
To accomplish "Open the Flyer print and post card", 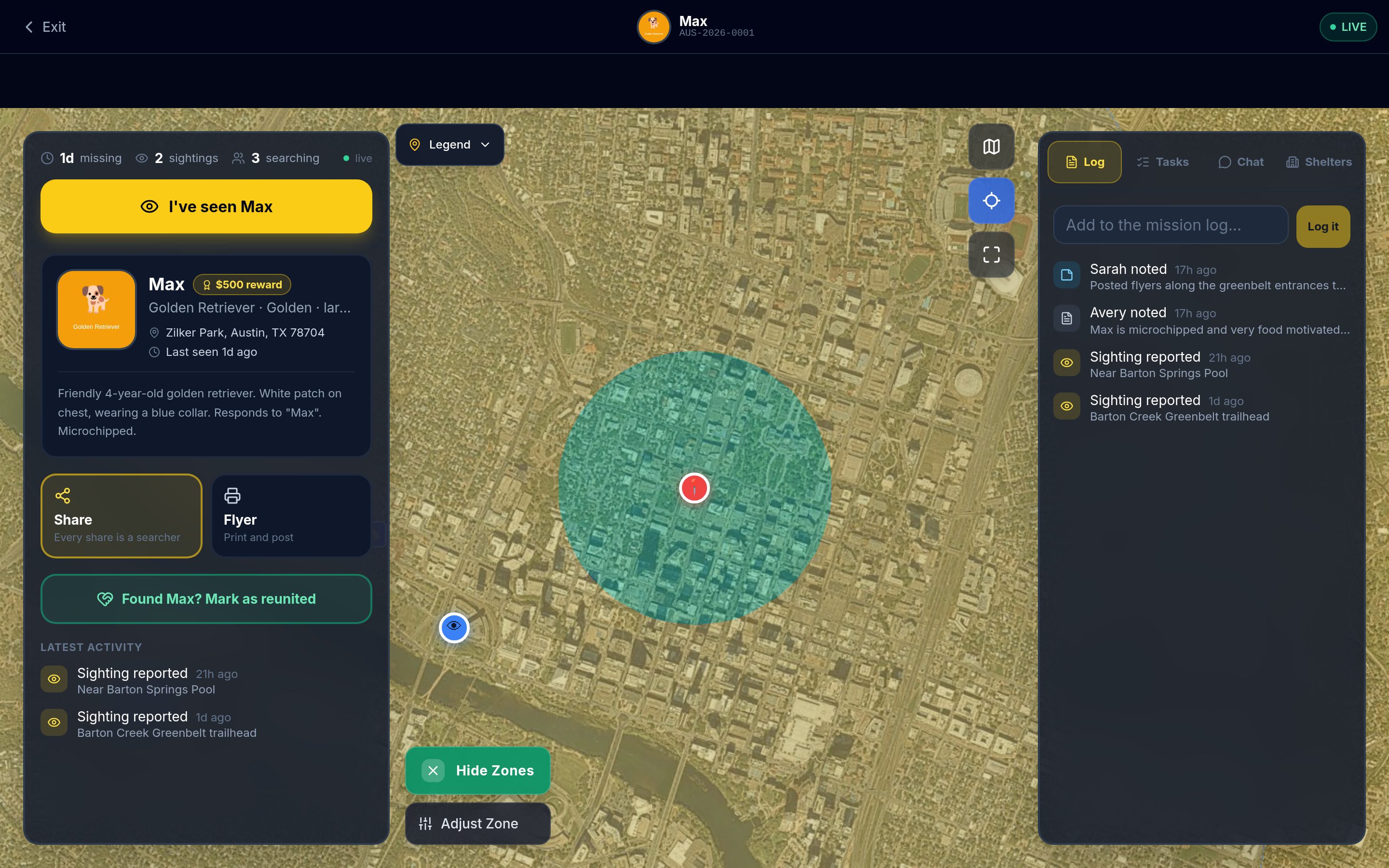I will (291, 515).
